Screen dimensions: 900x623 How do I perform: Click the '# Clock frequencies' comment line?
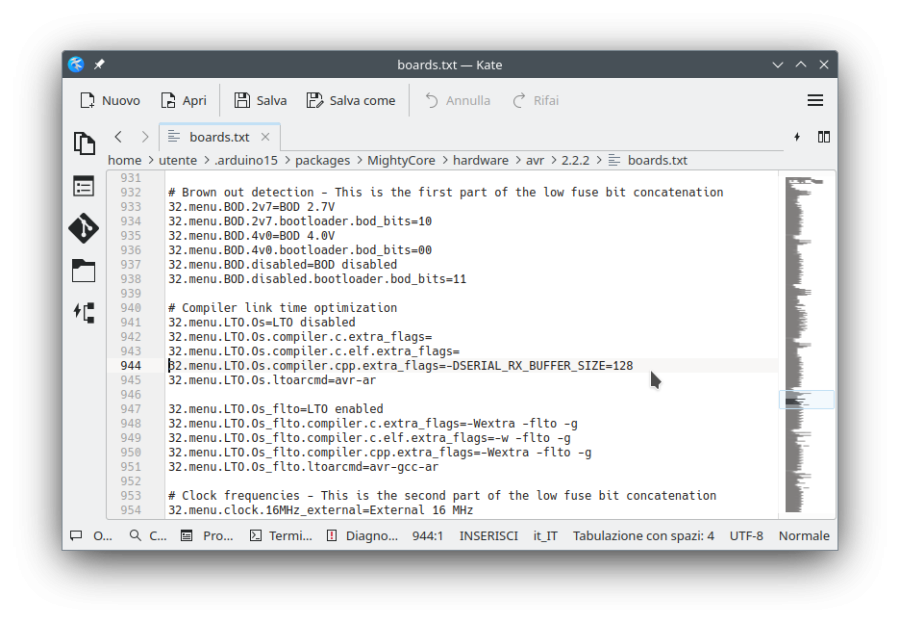(442, 496)
